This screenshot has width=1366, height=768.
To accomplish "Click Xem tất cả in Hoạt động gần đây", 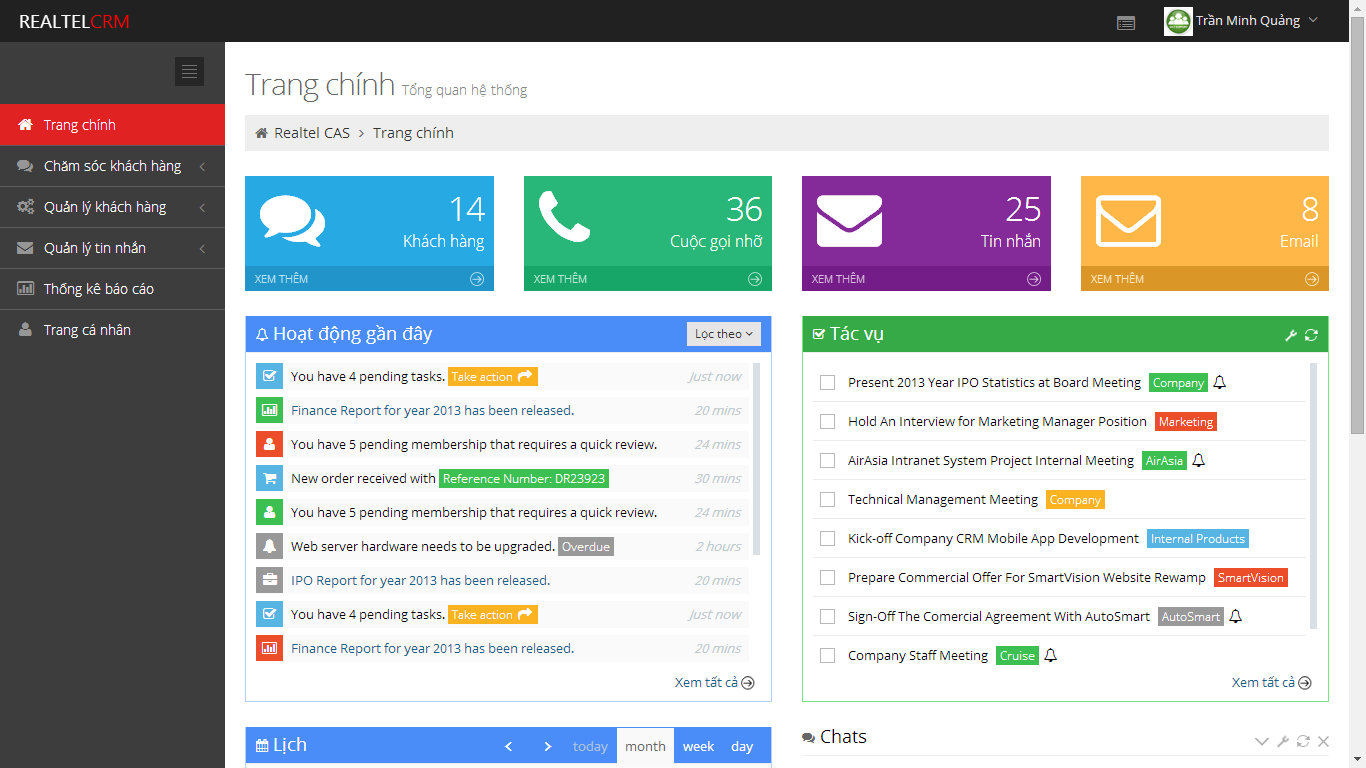I will tap(714, 682).
